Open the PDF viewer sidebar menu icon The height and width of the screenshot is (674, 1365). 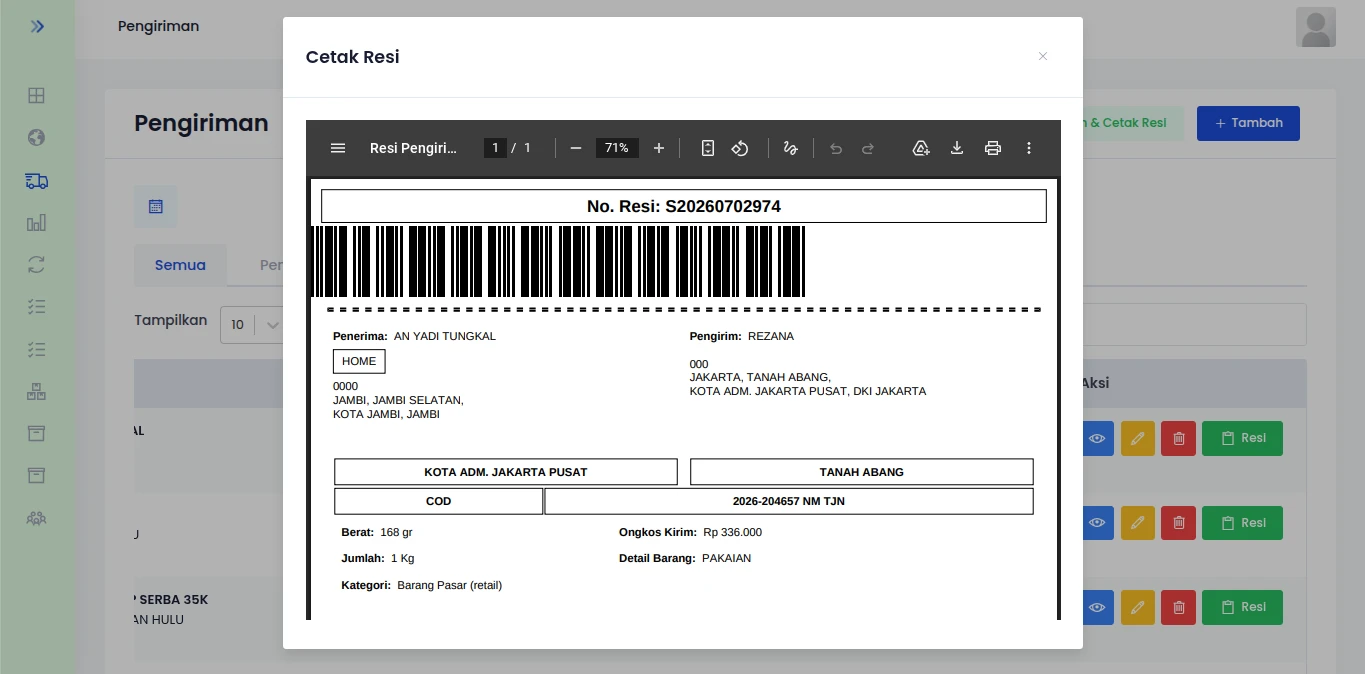(x=338, y=148)
